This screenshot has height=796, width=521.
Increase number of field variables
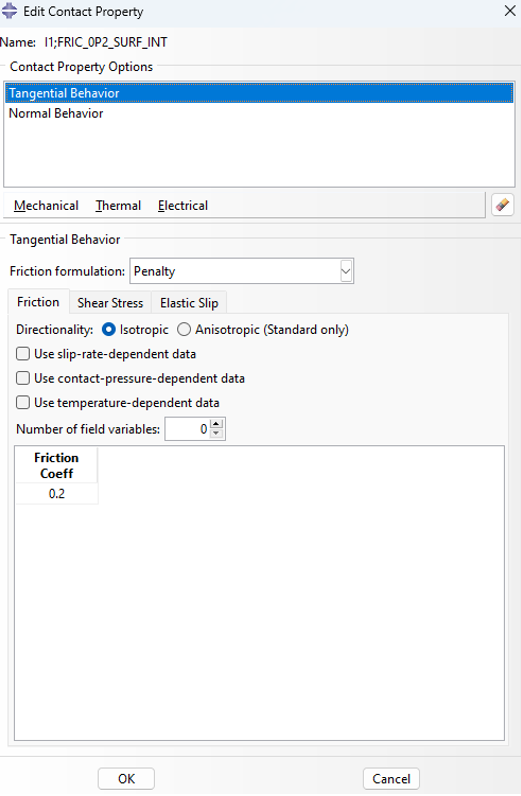point(216,424)
